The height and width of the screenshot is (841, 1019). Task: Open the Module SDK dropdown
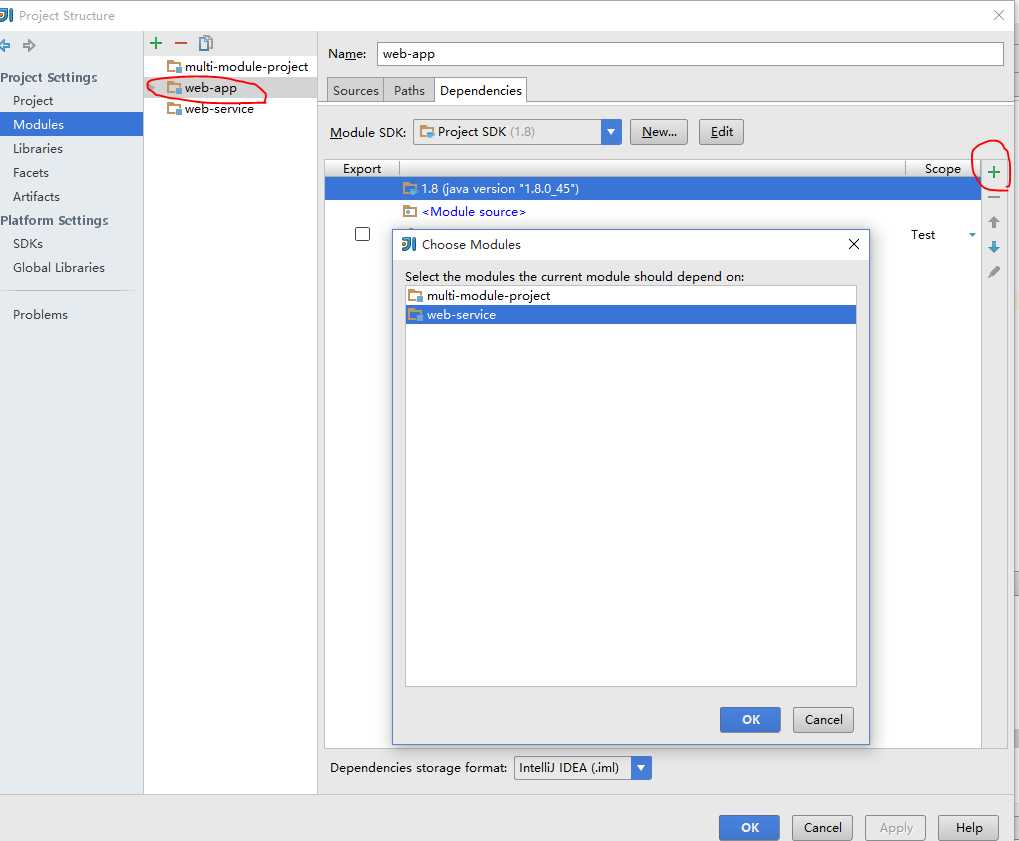pyautogui.click(x=610, y=132)
